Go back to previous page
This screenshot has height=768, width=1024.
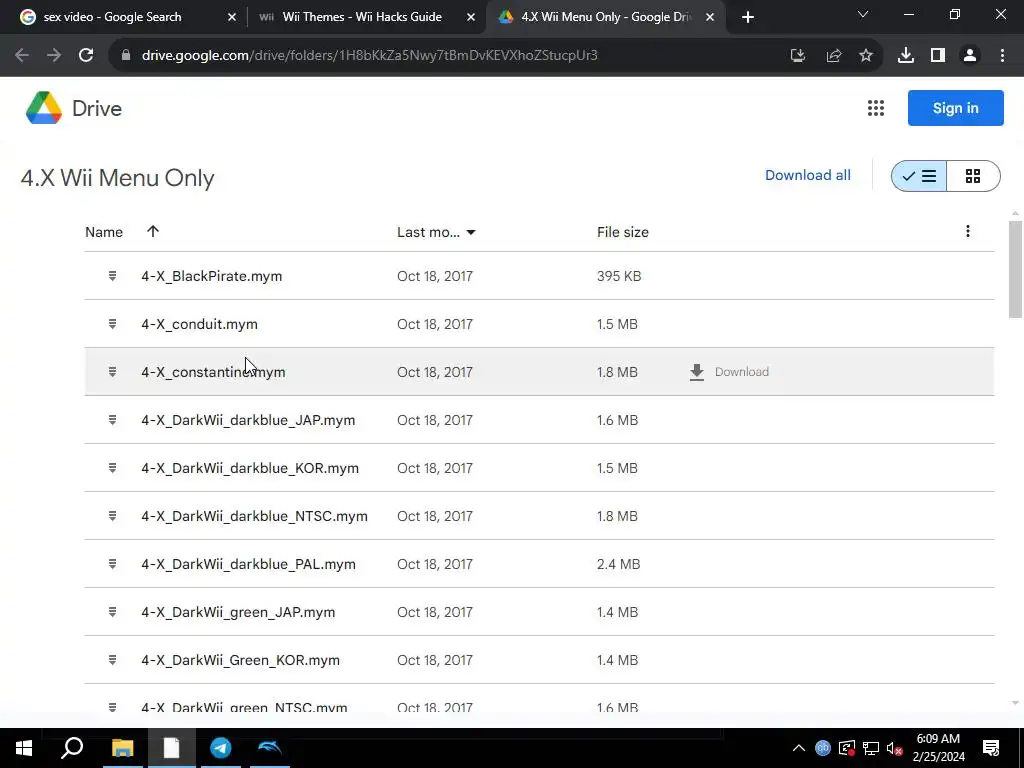point(22,56)
